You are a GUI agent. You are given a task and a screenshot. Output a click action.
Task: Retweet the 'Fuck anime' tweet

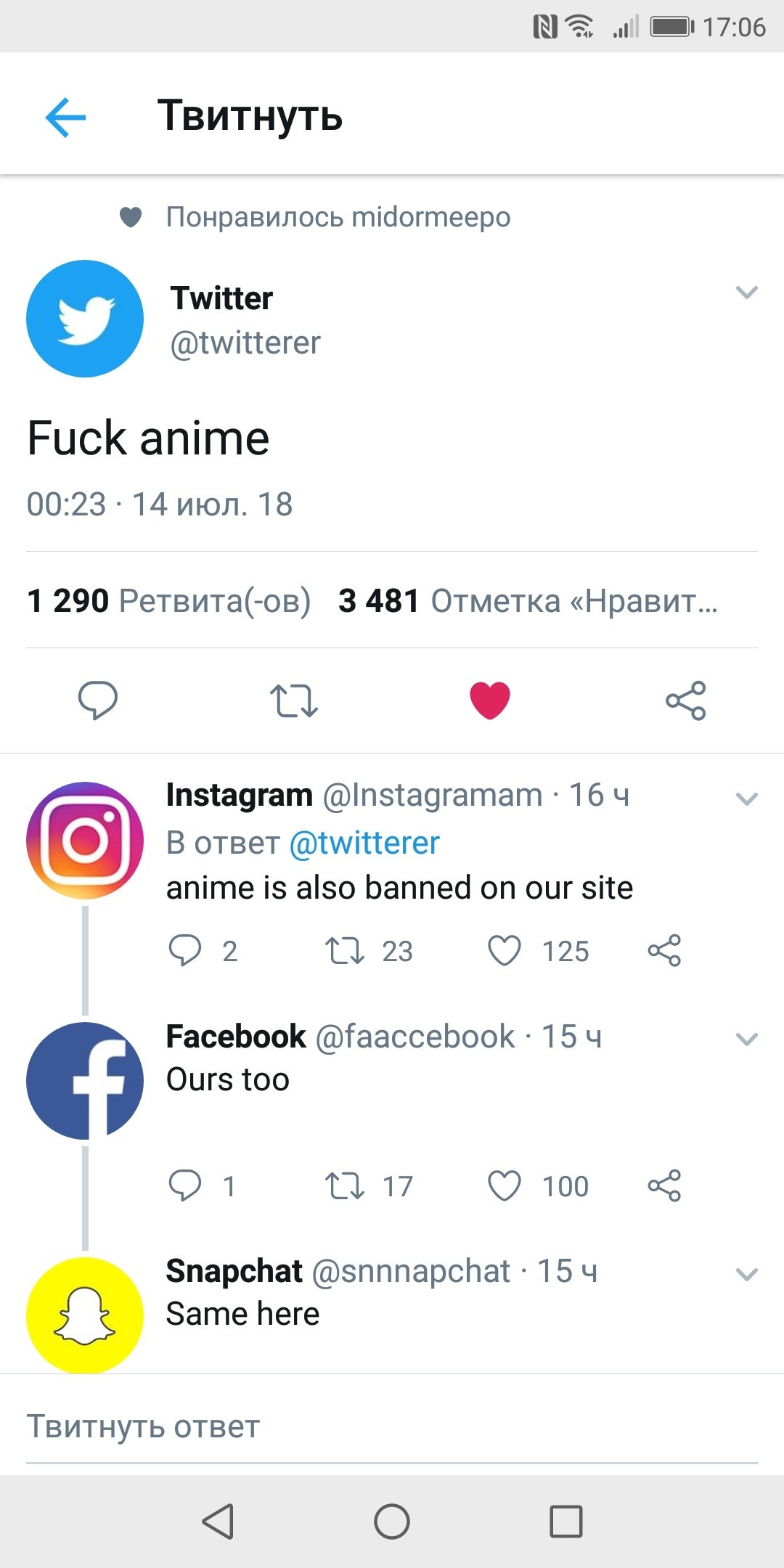click(x=294, y=701)
